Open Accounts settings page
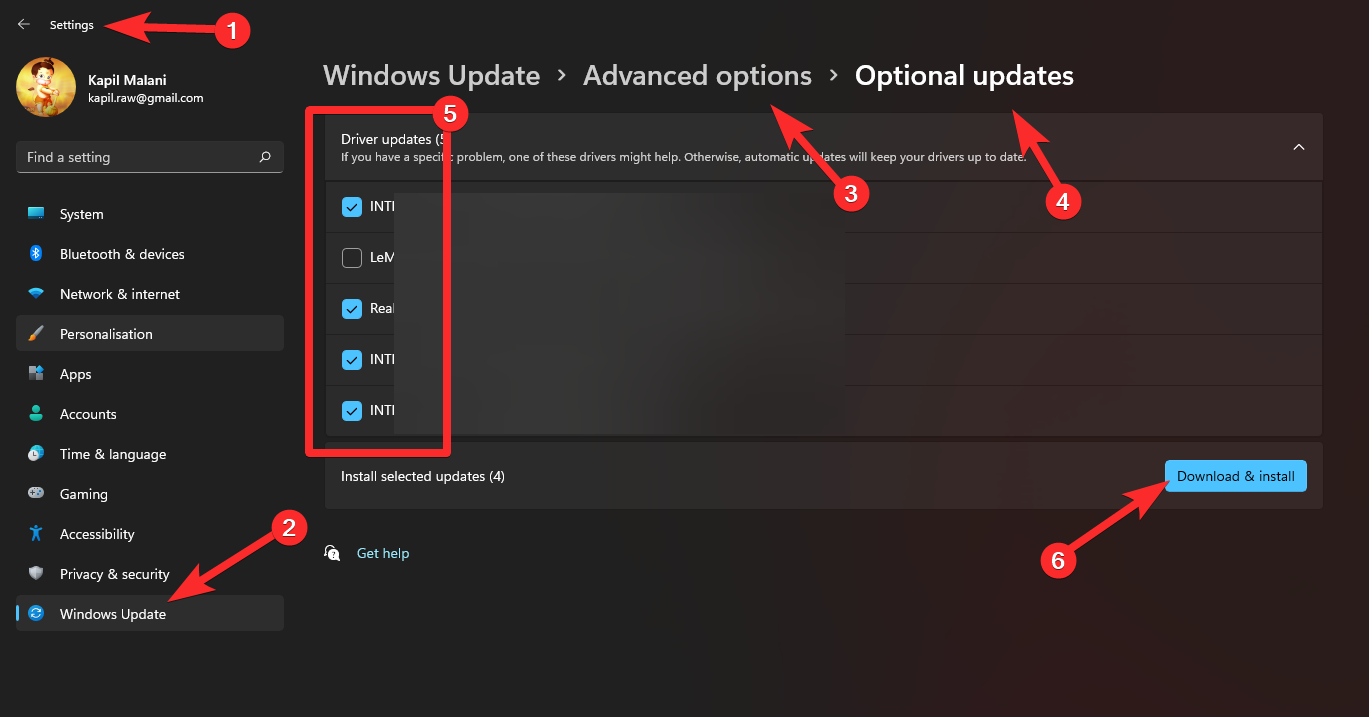The width and height of the screenshot is (1369, 717). coord(150,414)
